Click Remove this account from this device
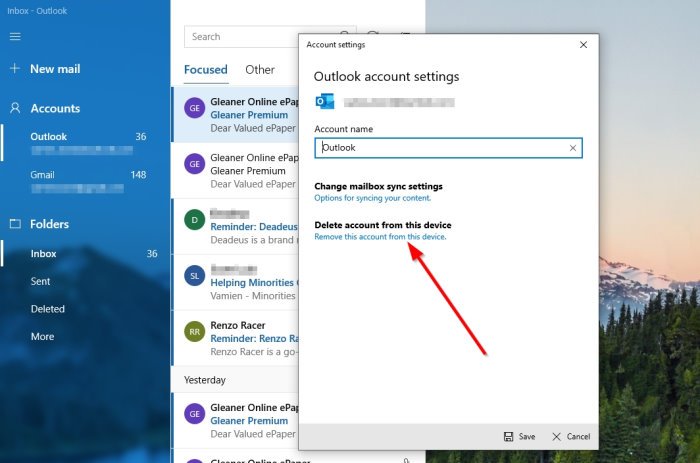The width and height of the screenshot is (700, 463). click(x=380, y=237)
